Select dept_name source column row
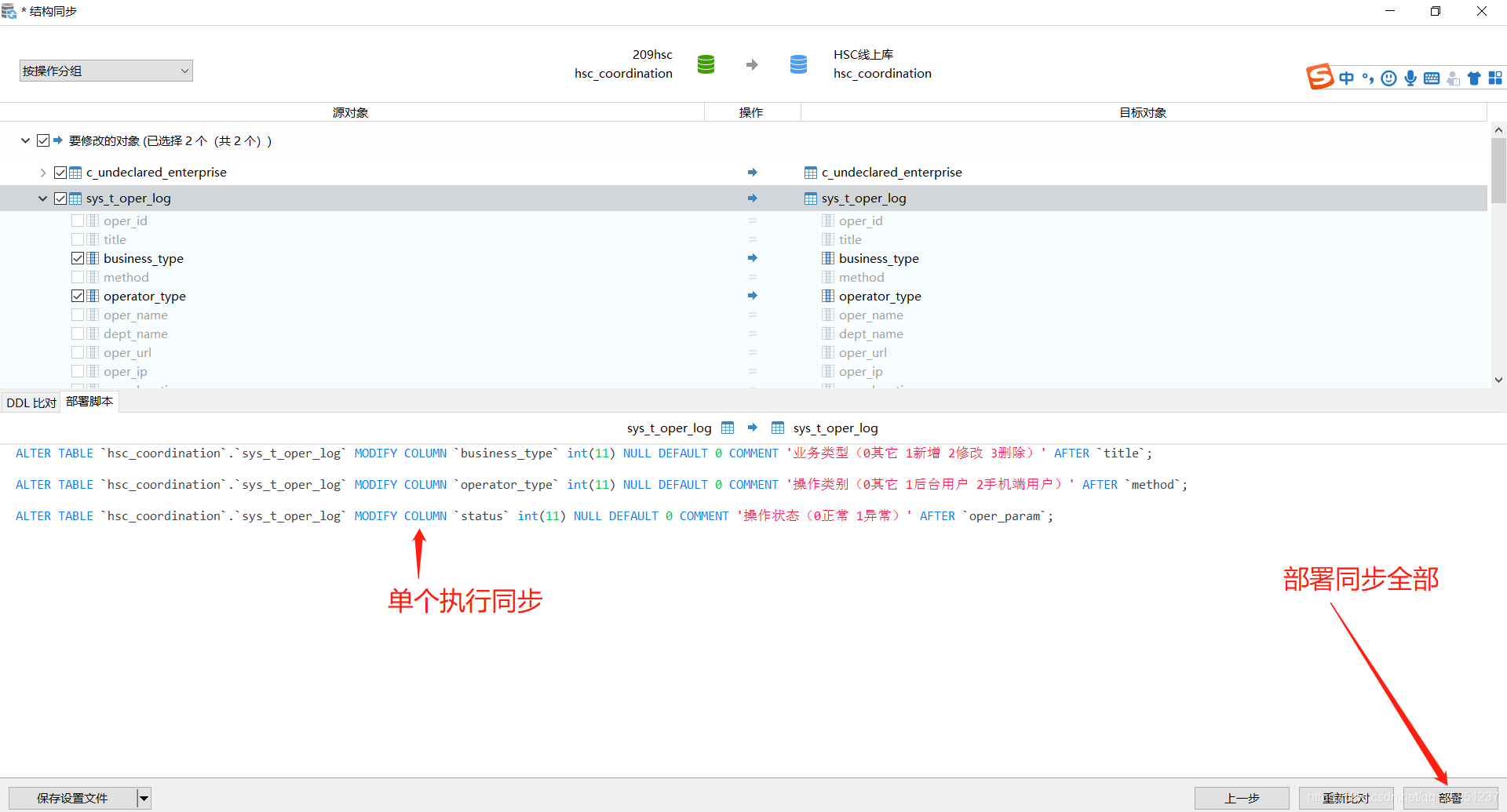1507x812 pixels. pos(135,333)
